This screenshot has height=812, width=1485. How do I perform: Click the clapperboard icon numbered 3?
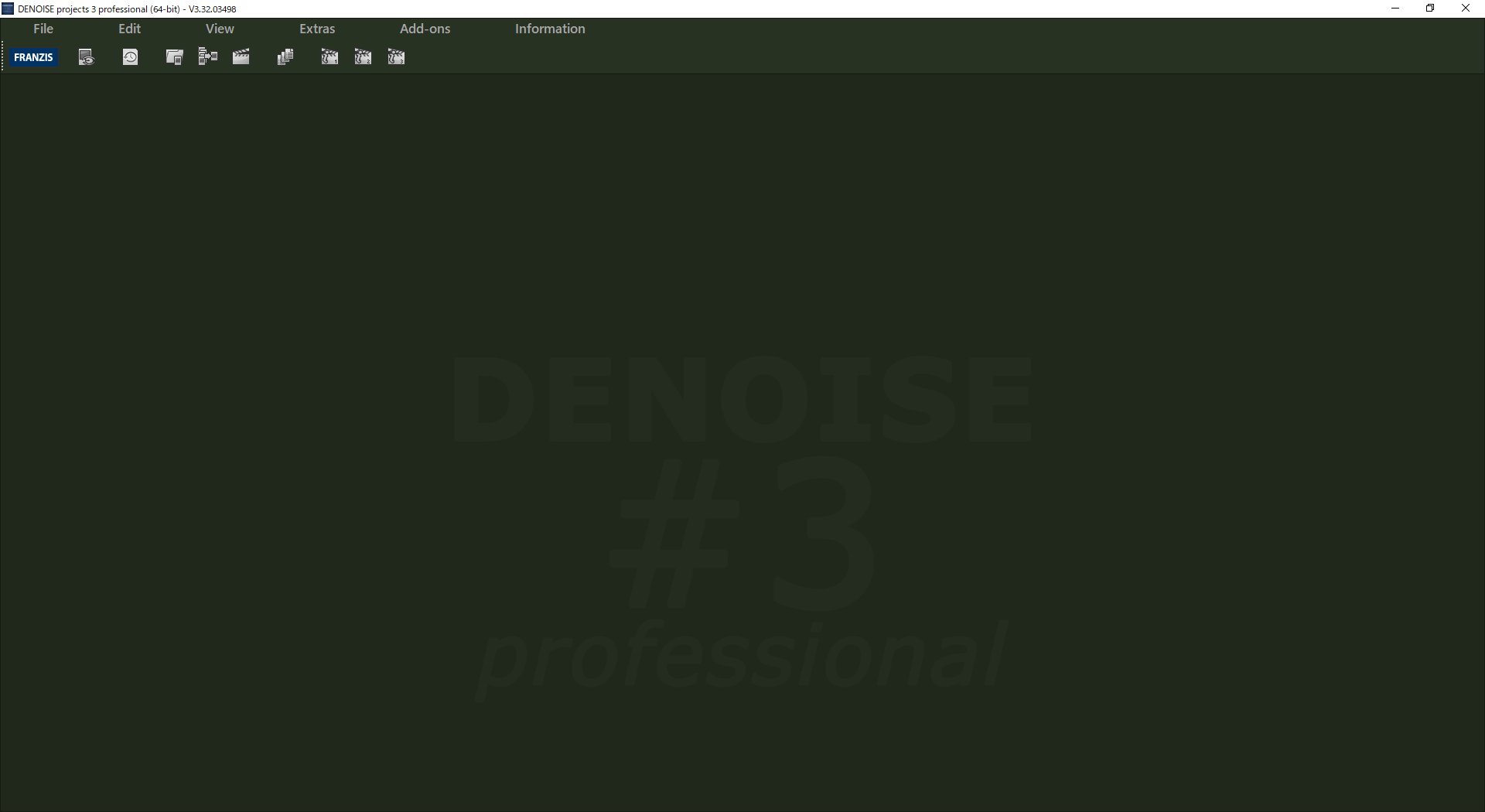[x=396, y=57]
